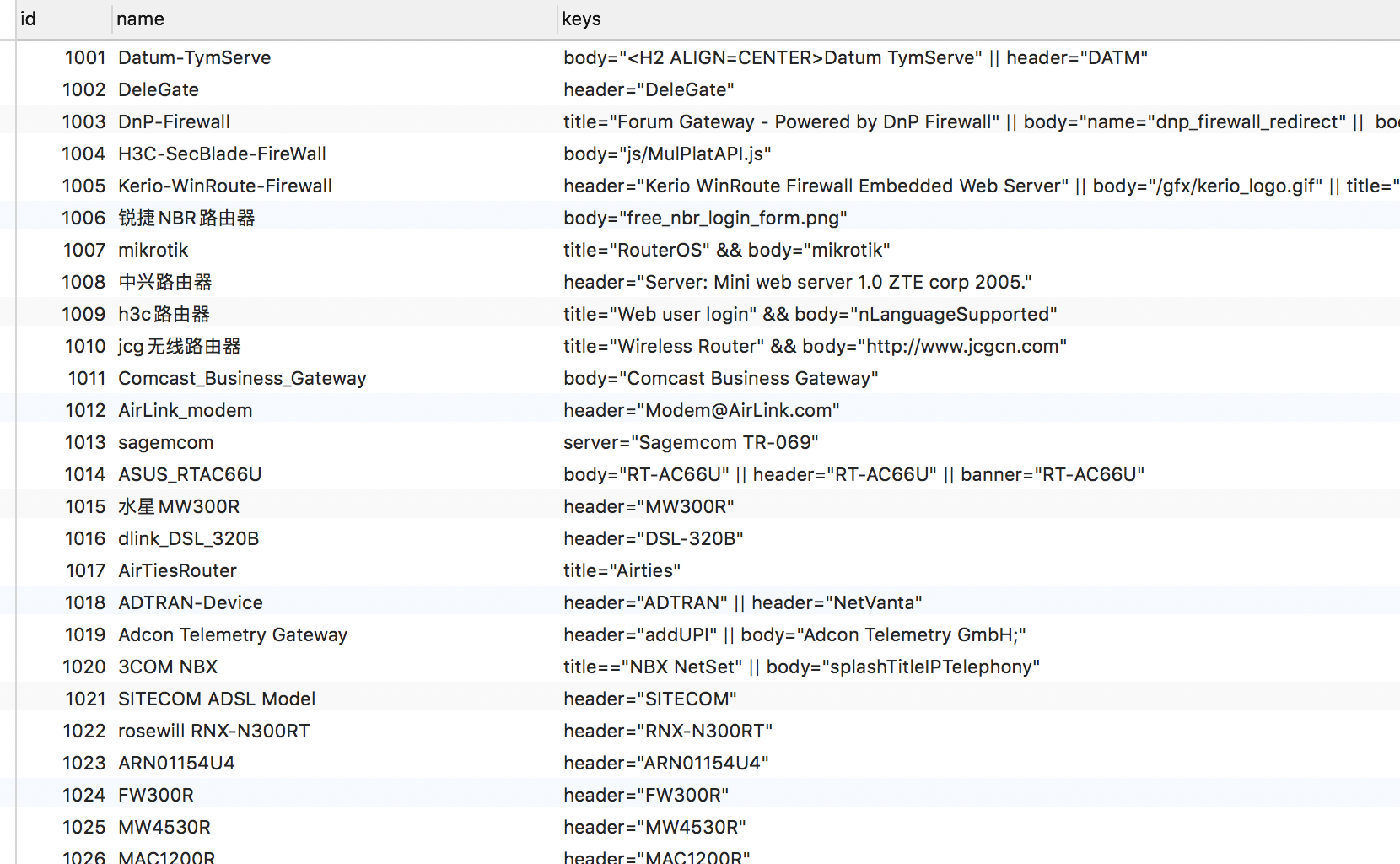
Task: Select the Comcast_Business_Gateway name cell
Action: tap(335, 378)
